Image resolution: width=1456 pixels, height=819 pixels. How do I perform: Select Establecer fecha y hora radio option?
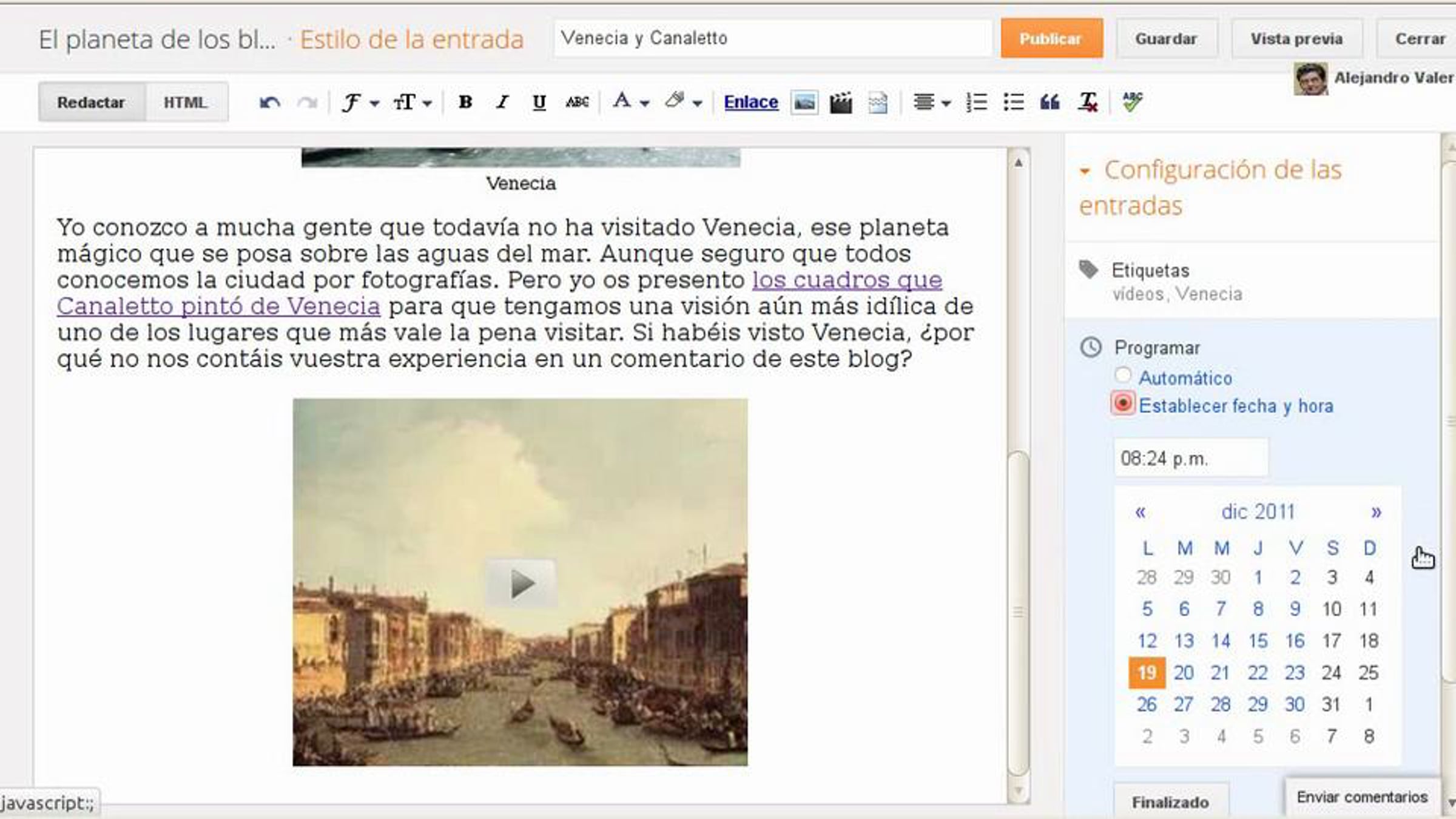point(1123,403)
